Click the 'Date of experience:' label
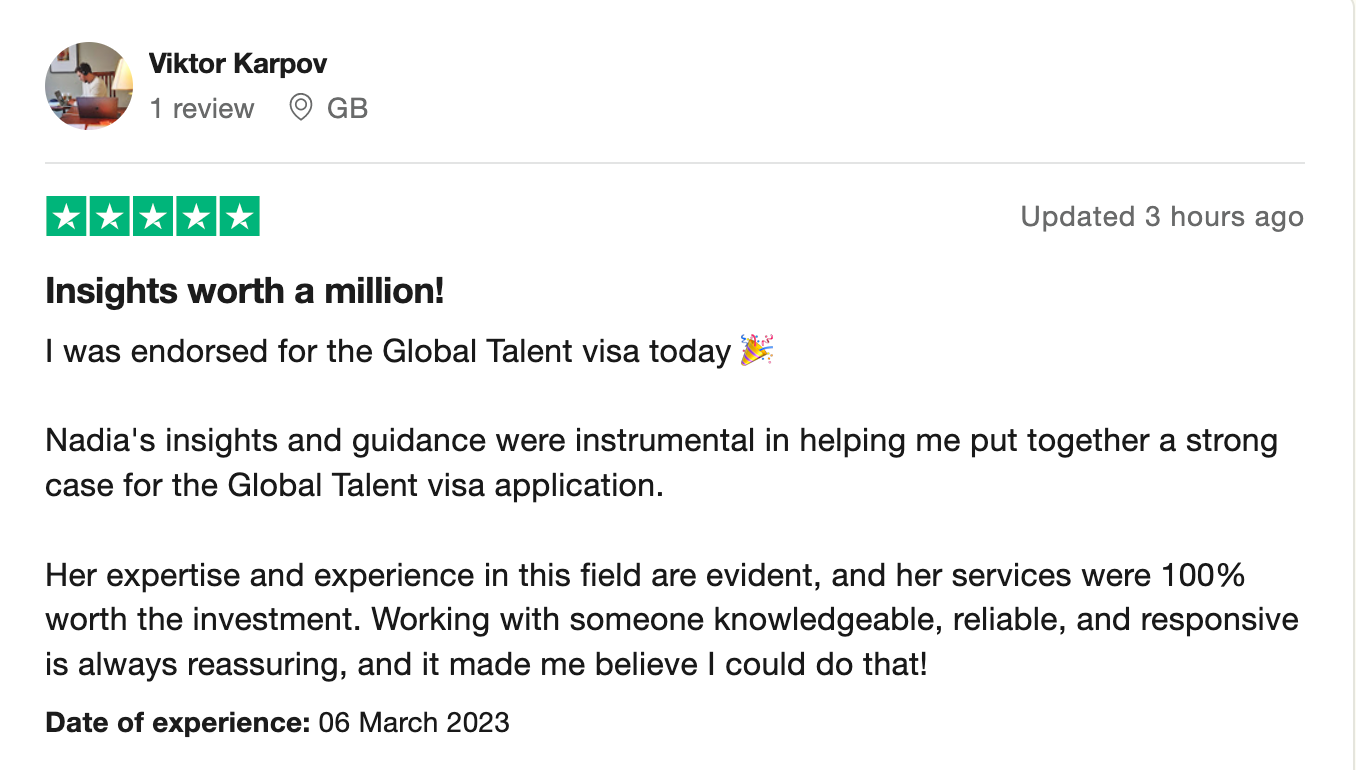The image size is (1356, 770). pos(177,722)
